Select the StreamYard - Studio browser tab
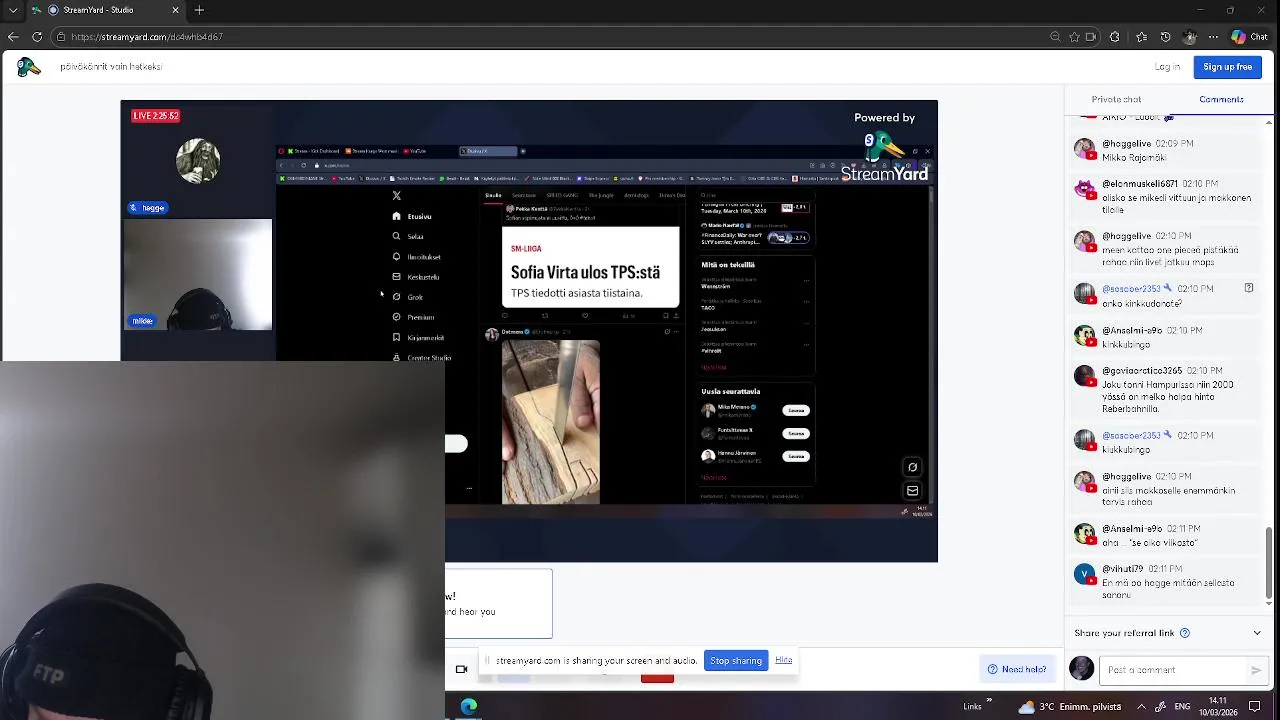 coord(105,10)
